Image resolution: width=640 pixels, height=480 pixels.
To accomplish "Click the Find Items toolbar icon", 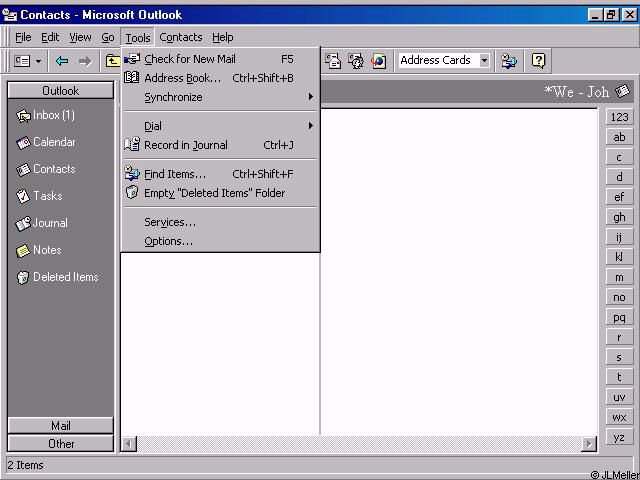I will click(x=509, y=61).
